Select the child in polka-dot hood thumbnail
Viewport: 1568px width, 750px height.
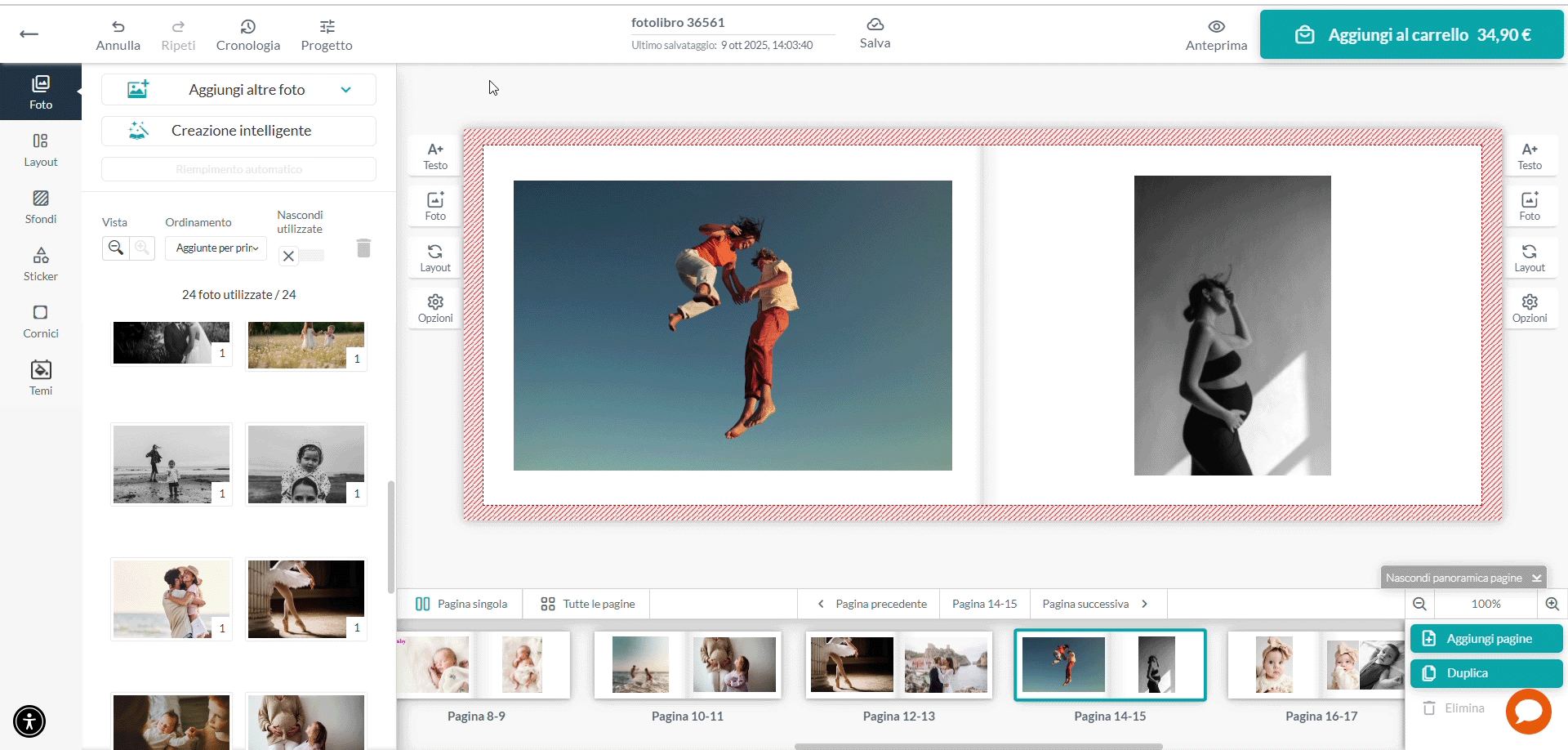[x=306, y=464]
